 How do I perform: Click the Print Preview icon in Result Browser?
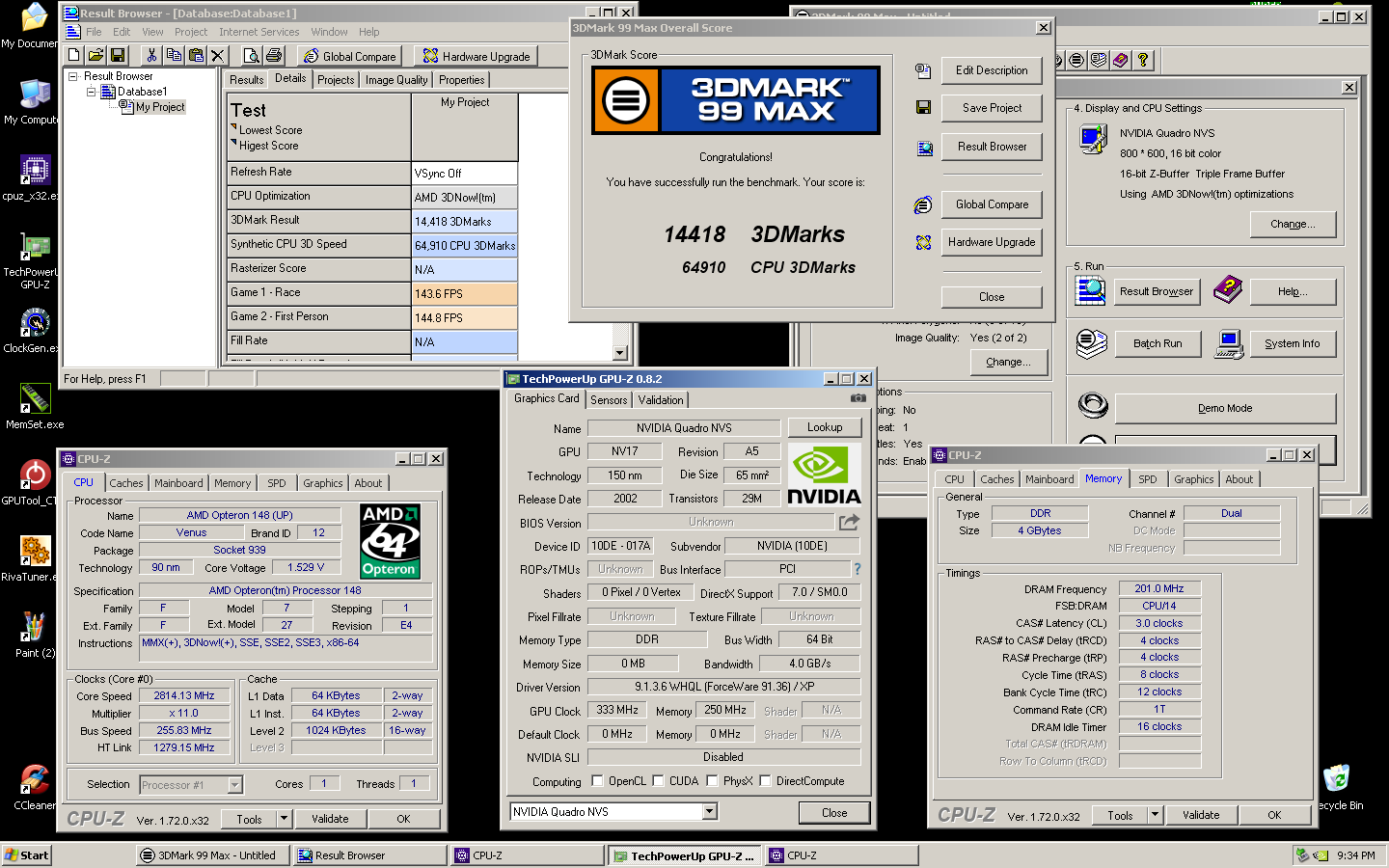251,56
